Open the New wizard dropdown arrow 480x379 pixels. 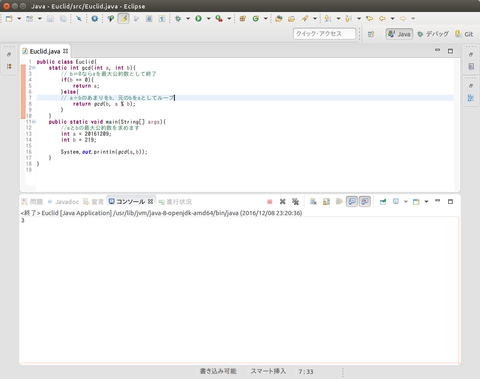19,19
